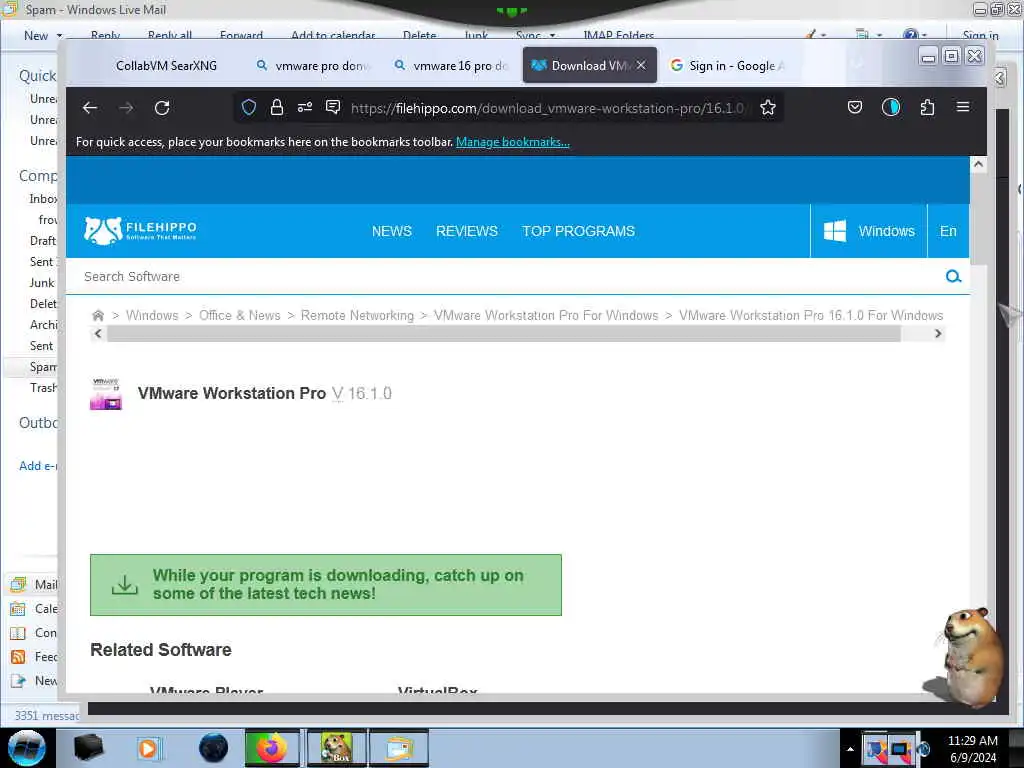Click the download arrow icon in green banner
Viewport: 1024px width, 768px height.
click(125, 585)
